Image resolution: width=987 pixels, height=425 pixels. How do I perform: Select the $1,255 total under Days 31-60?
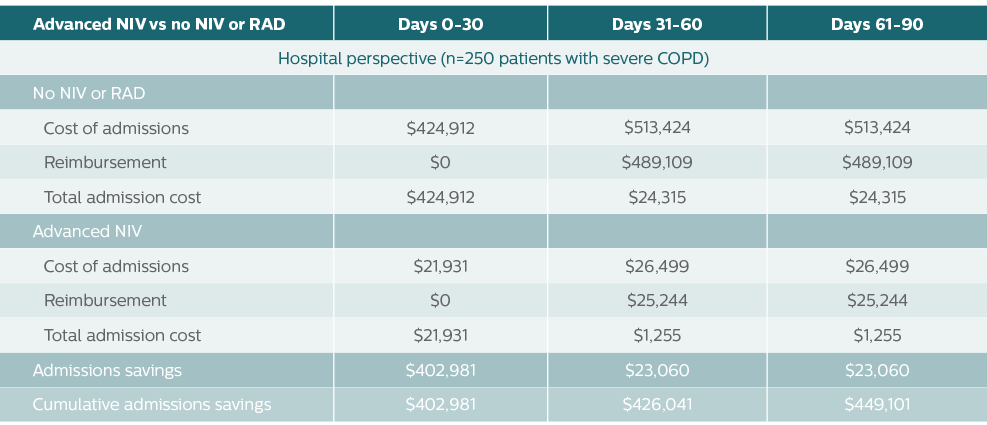pos(657,335)
